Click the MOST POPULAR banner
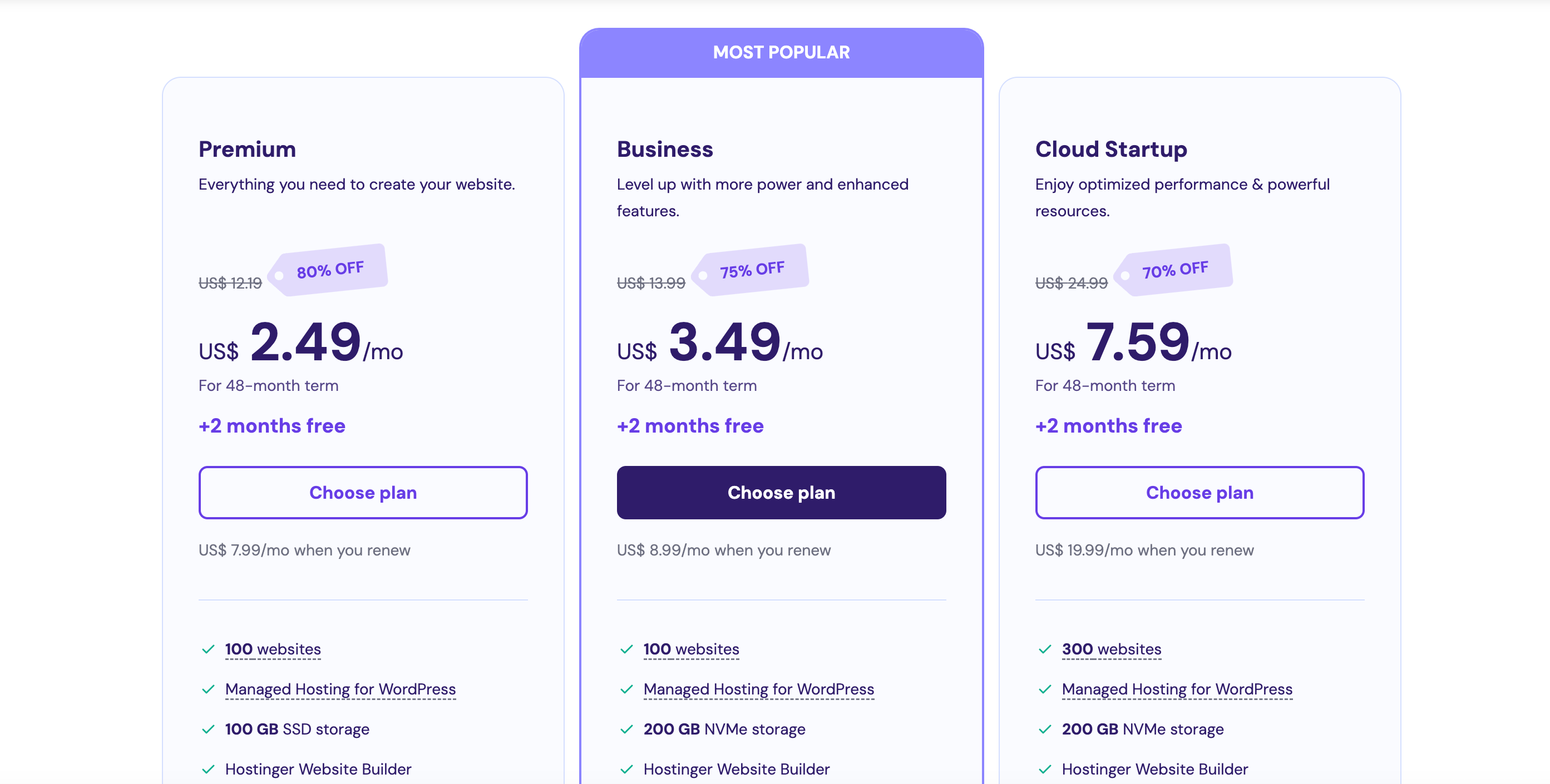The width and height of the screenshot is (1550, 784). (x=781, y=53)
